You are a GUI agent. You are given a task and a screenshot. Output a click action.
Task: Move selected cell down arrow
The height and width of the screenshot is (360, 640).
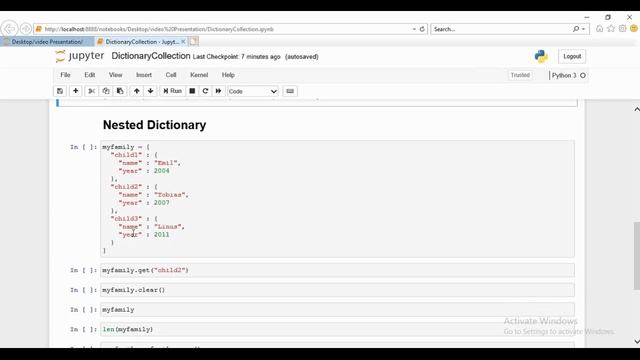pyautogui.click(x=151, y=91)
